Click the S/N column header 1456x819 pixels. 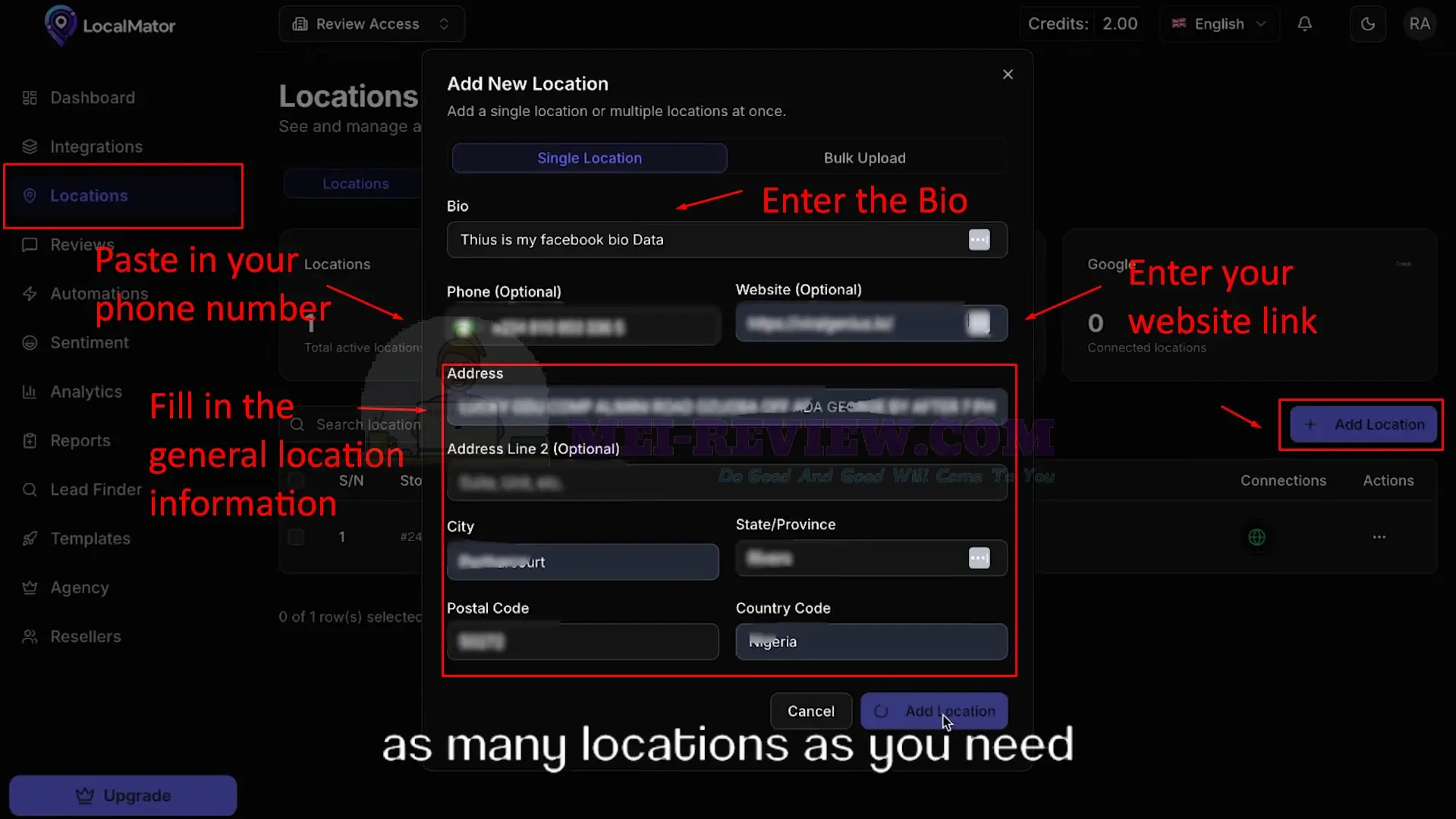(351, 480)
